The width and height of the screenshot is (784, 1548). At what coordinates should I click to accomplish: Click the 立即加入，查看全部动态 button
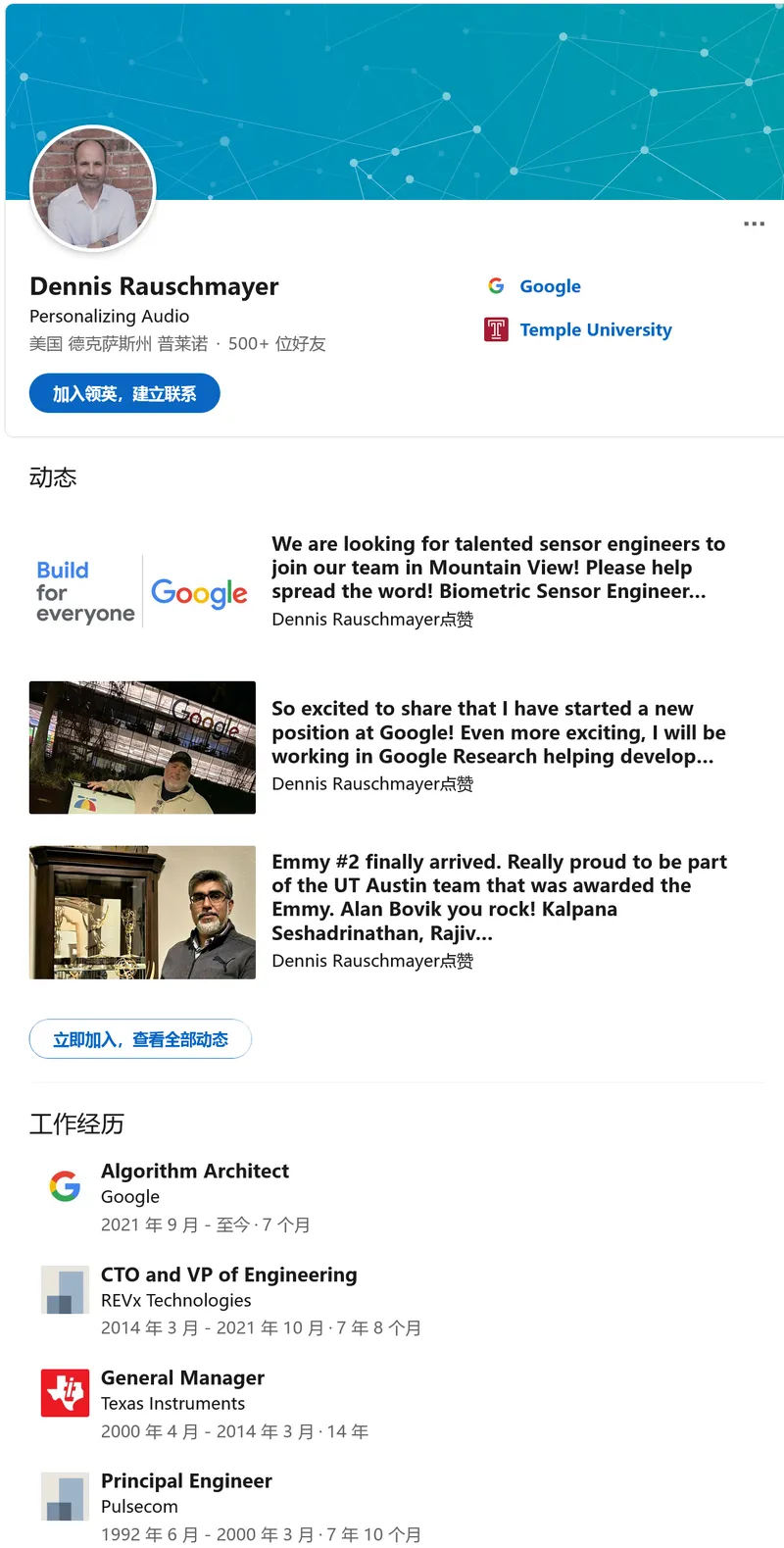[x=140, y=1039]
